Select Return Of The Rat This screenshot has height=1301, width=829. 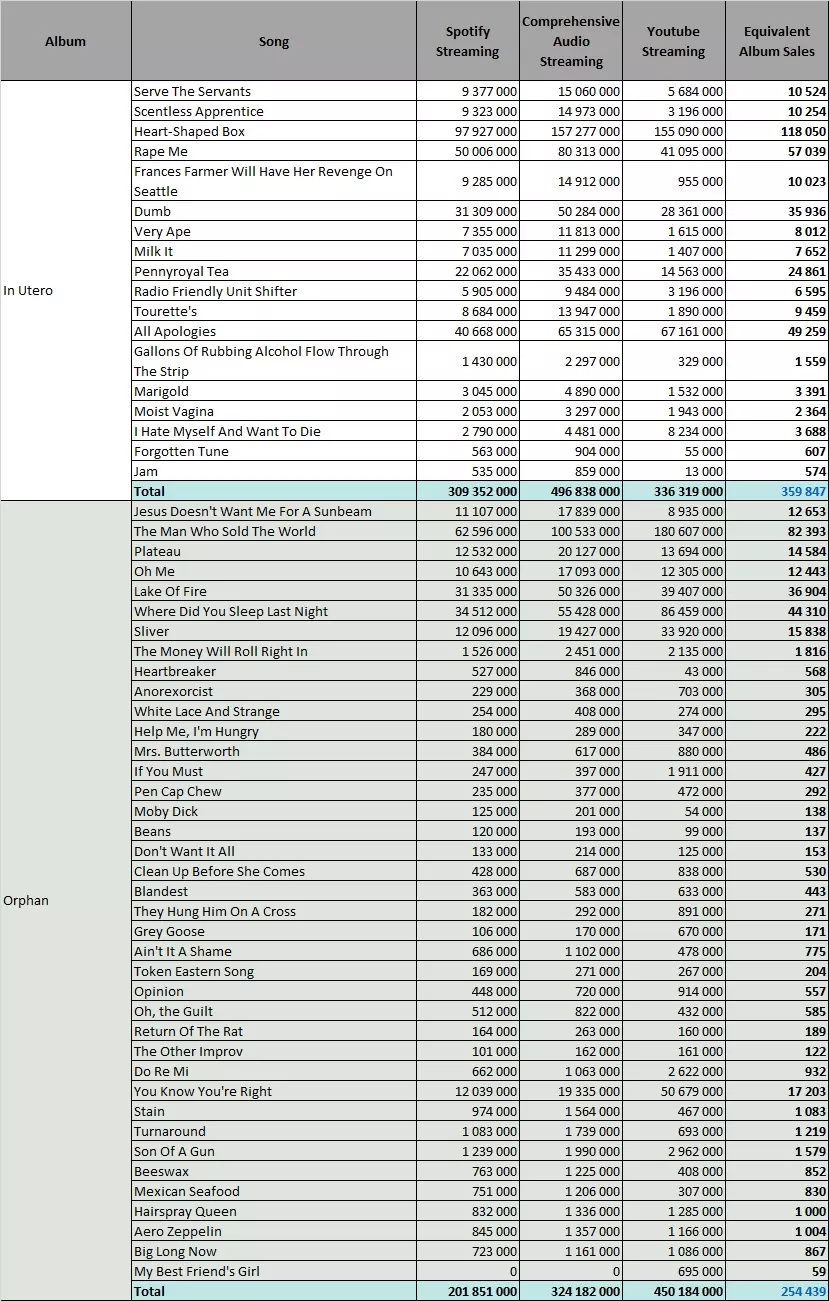click(274, 1031)
